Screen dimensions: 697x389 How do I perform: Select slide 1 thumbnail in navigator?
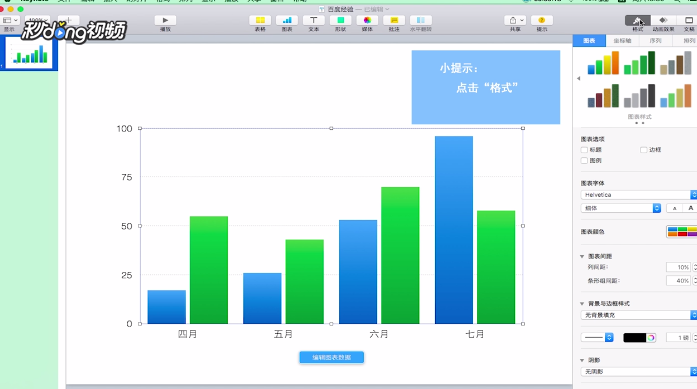pyautogui.click(x=29, y=53)
